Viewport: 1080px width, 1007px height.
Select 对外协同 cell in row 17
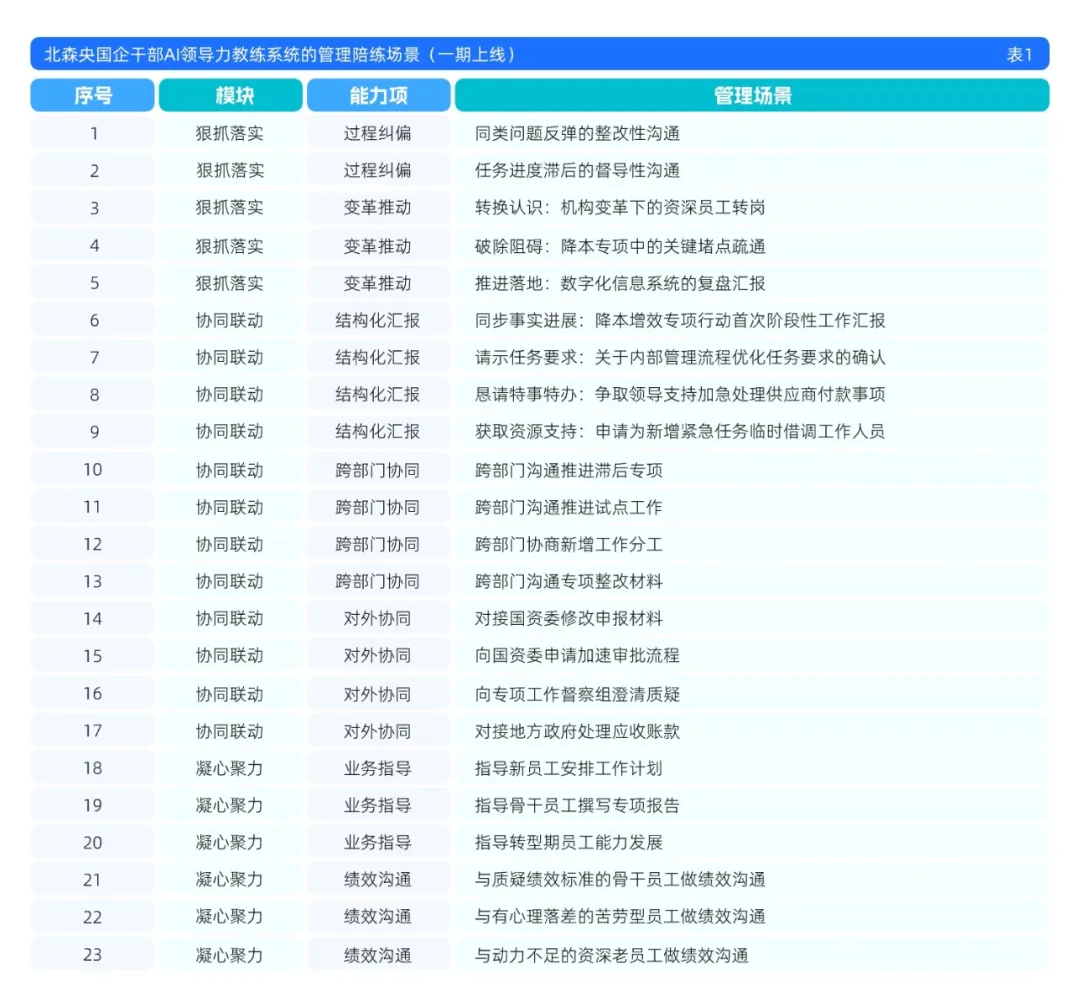(377, 731)
